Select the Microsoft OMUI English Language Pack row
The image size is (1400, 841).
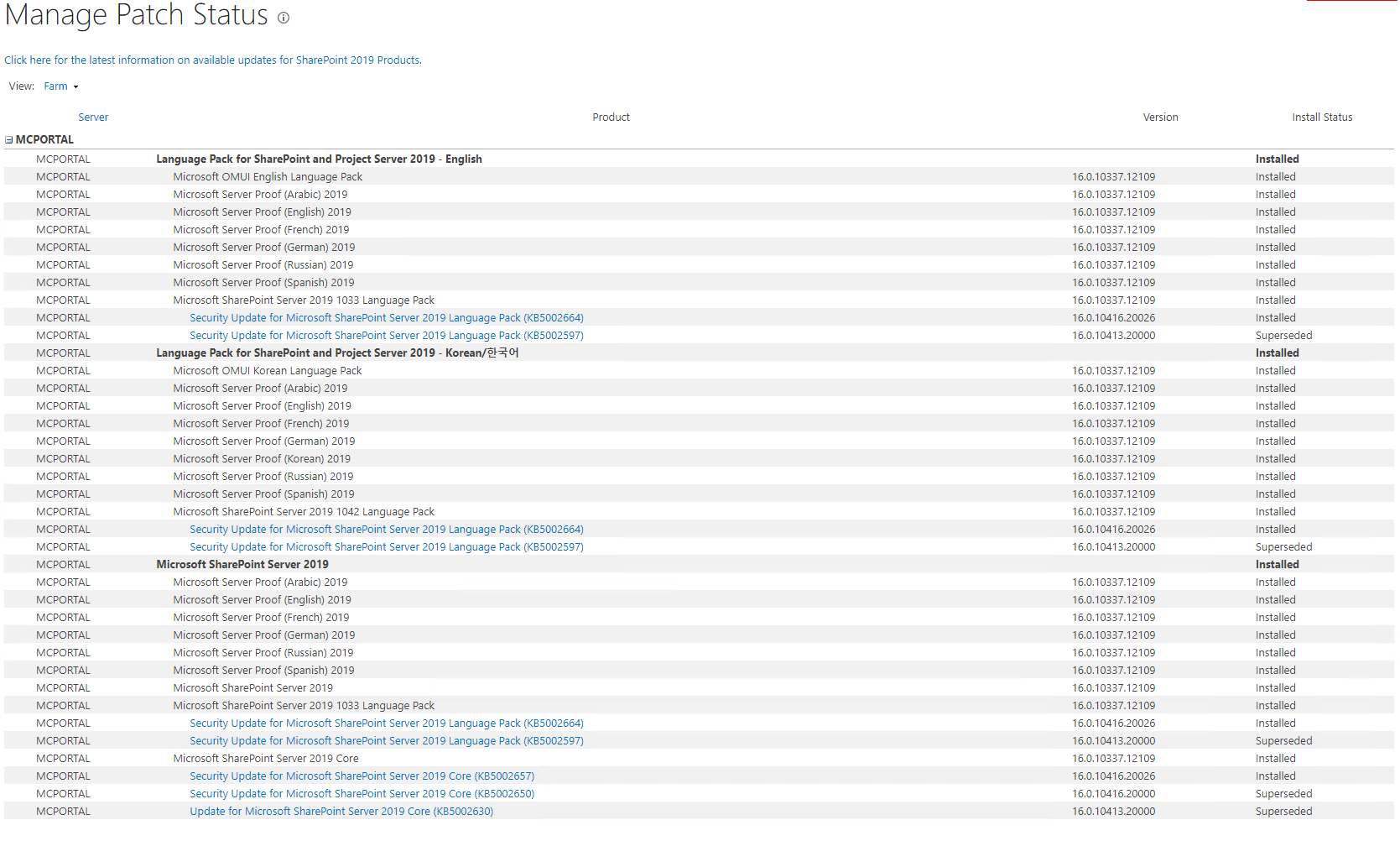[x=699, y=177]
